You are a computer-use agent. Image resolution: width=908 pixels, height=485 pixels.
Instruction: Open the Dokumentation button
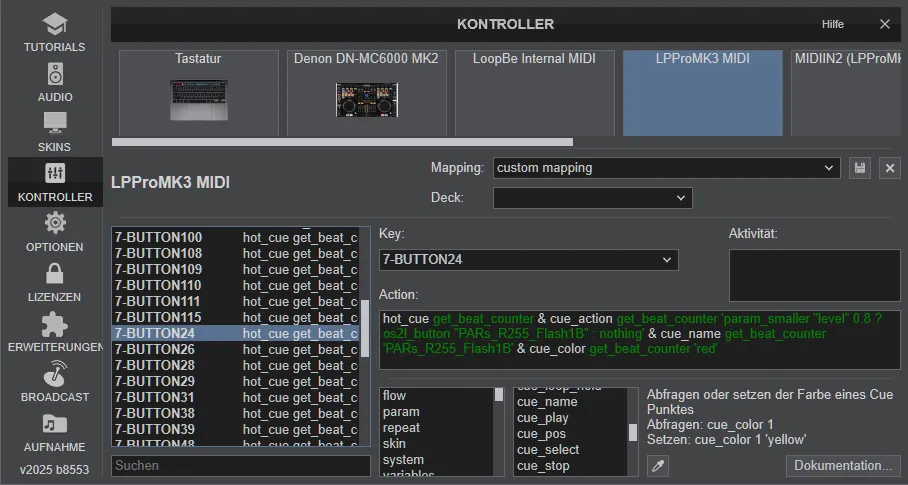coord(843,466)
